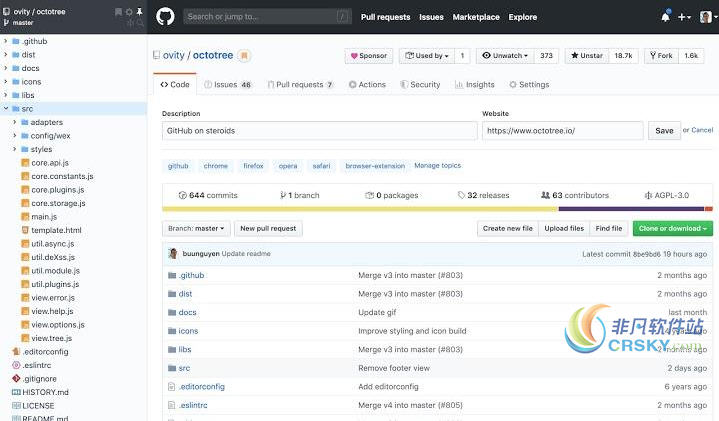Open Explore in the top navigation
Viewport: 719px width, 421px height.
[x=522, y=17]
